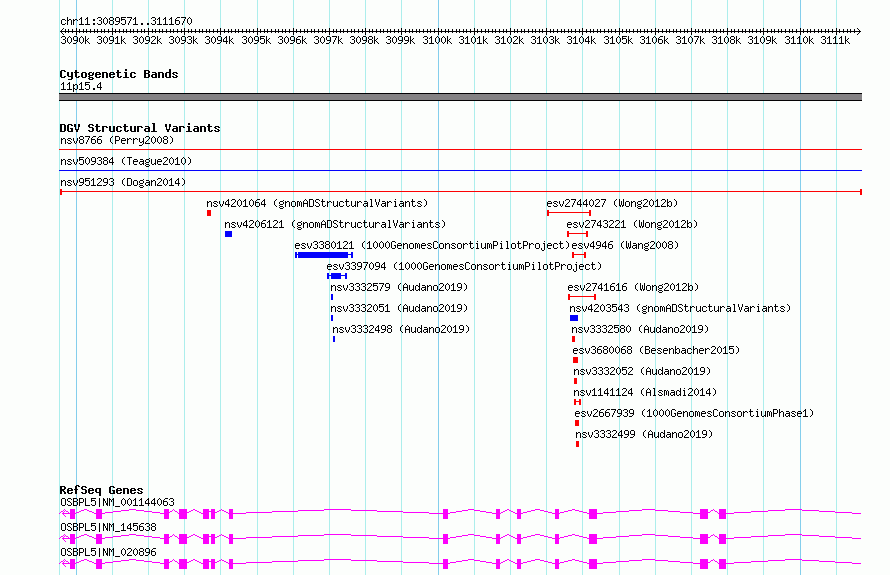The width and height of the screenshot is (890, 575).
Task: Select the magenta NM_145638 transcript glyph
Action: pos(460,539)
